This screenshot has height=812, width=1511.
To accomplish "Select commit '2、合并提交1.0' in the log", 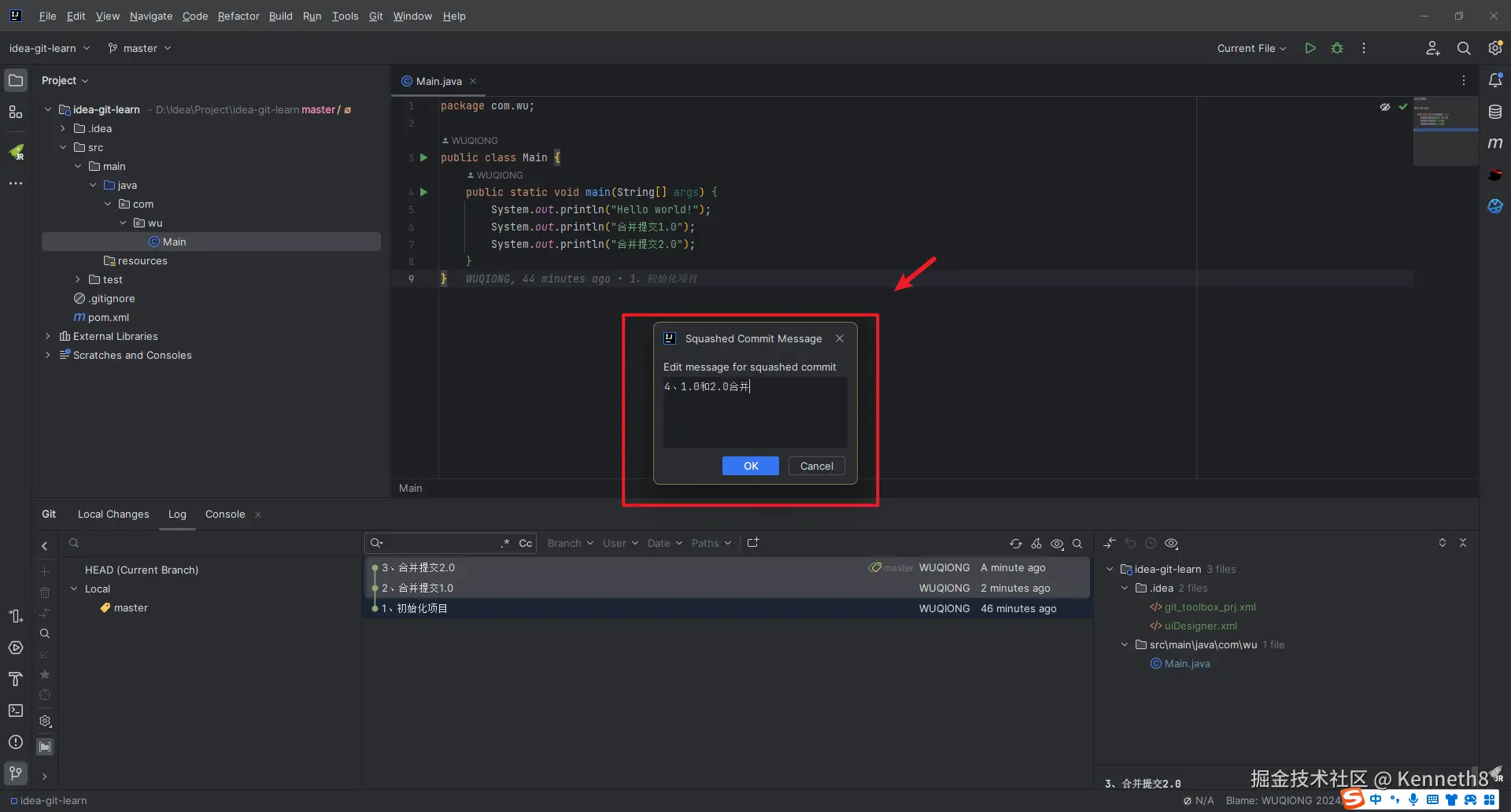I will (727, 588).
